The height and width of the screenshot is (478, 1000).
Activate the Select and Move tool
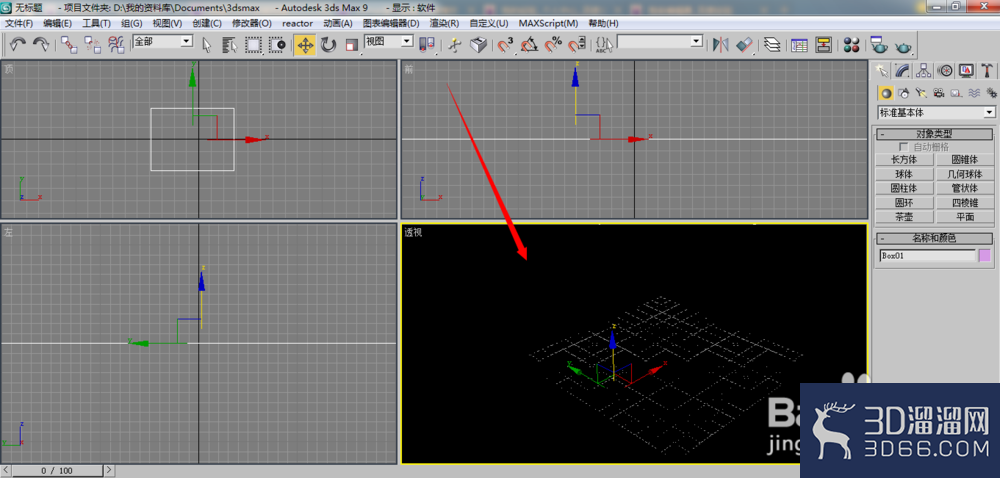(x=305, y=45)
